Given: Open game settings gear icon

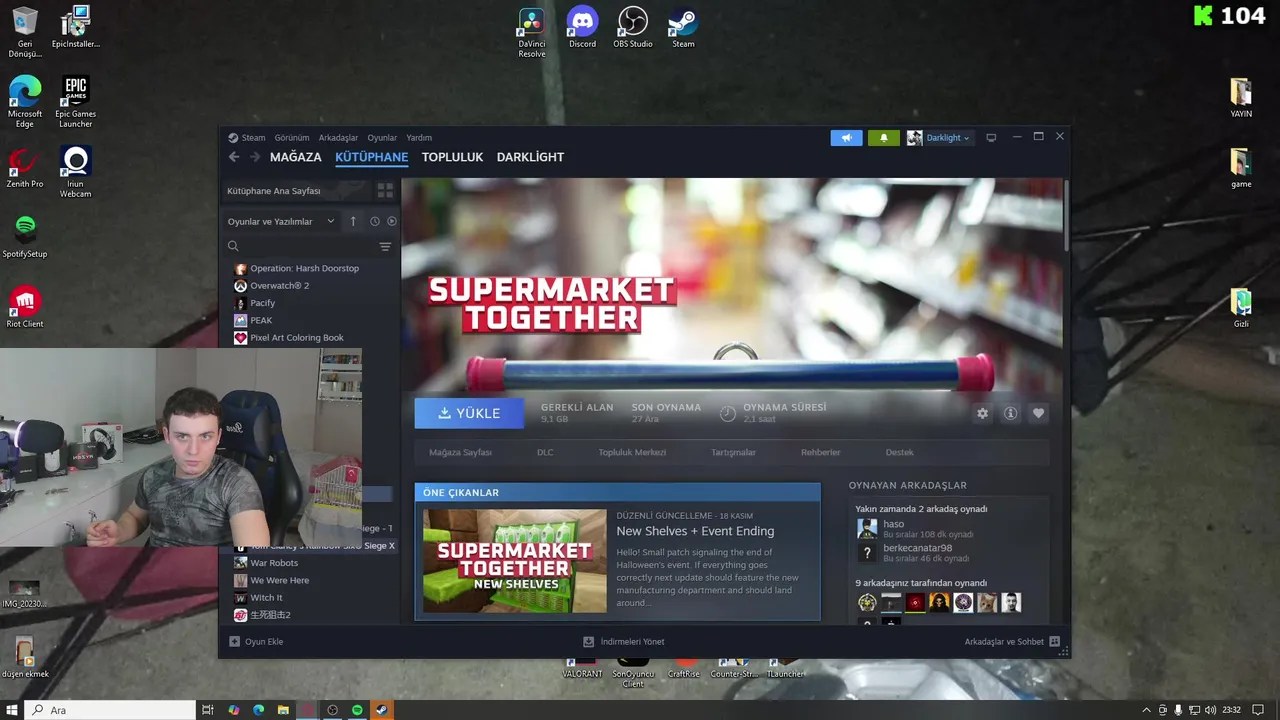Looking at the screenshot, I should (982, 413).
